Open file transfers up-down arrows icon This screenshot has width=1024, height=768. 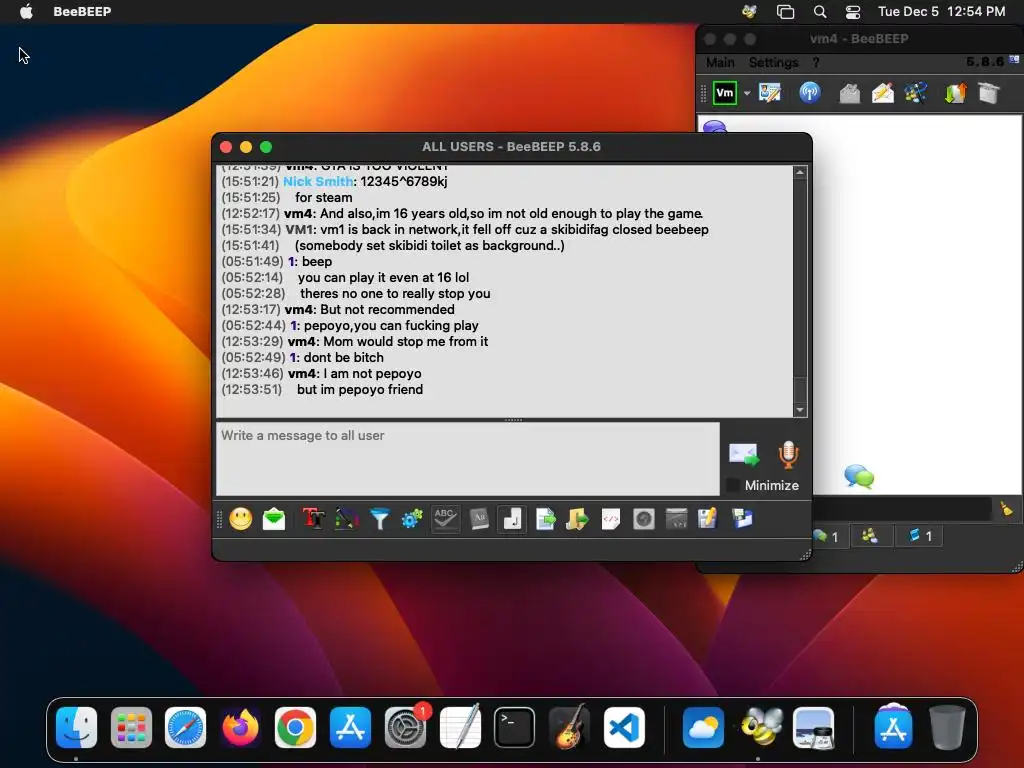point(955,93)
